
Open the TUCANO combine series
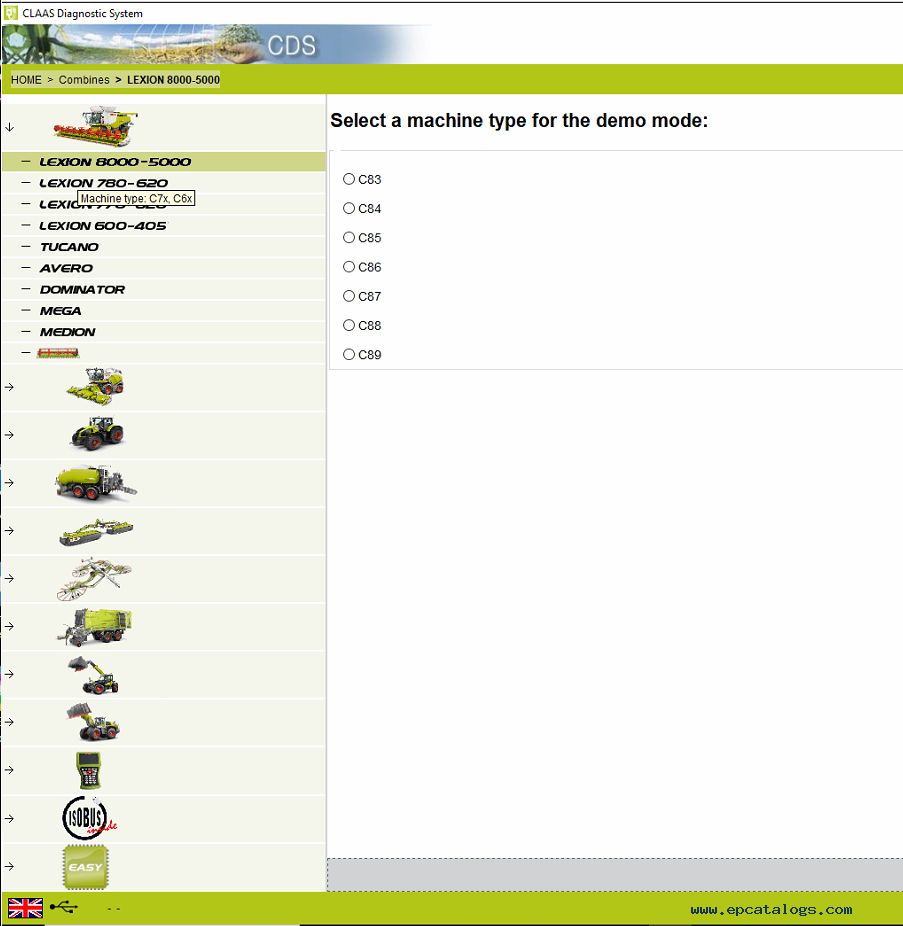[x=69, y=247]
